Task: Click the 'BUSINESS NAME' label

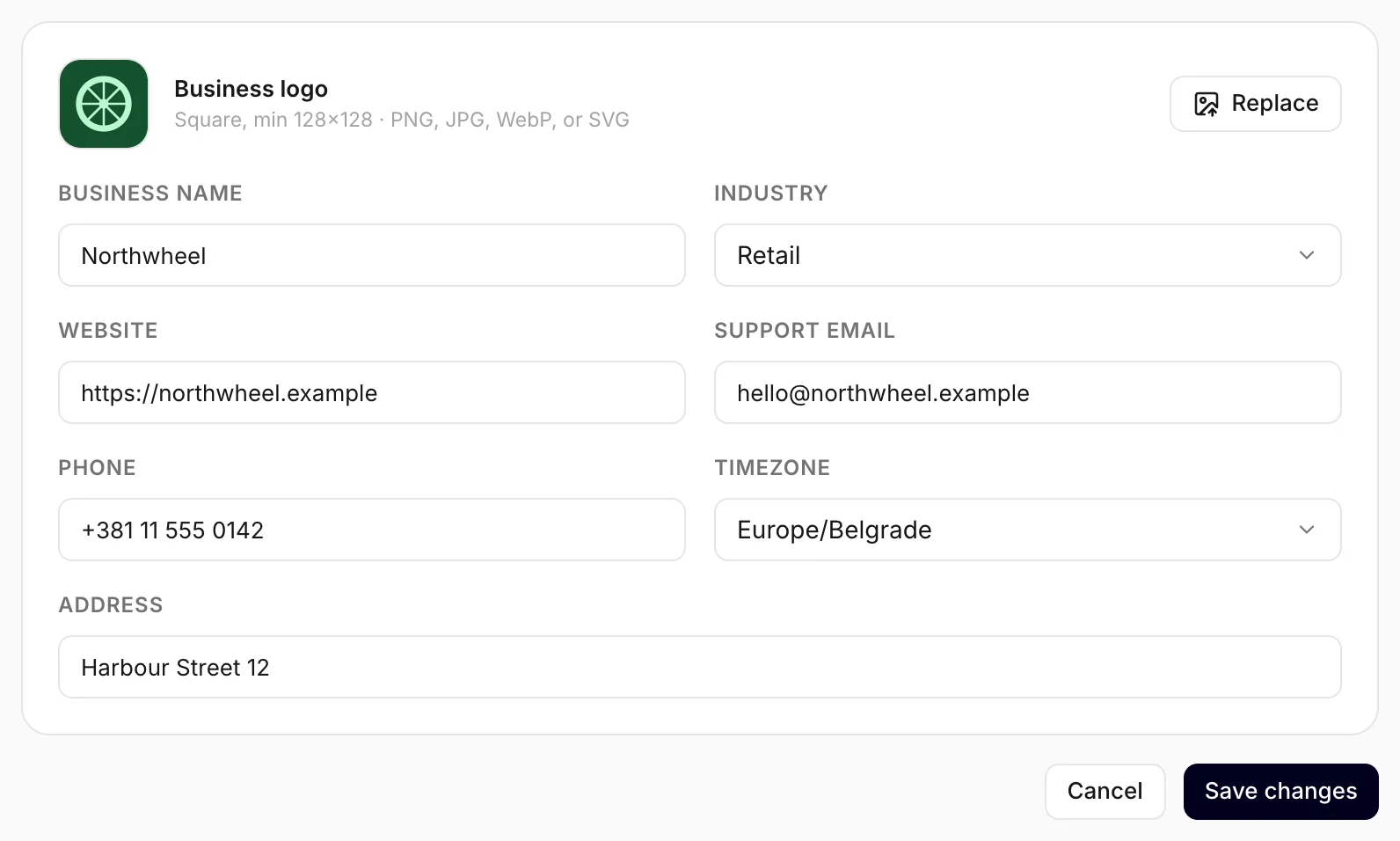Action: (x=150, y=194)
